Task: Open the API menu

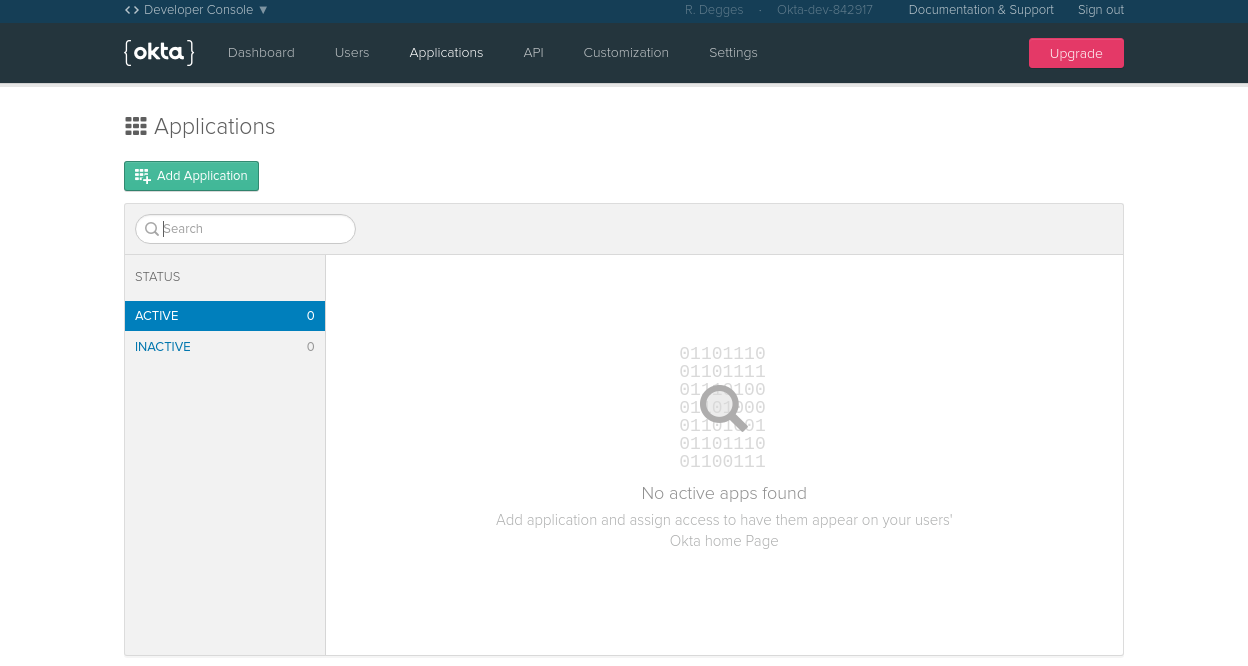Action: (x=533, y=53)
